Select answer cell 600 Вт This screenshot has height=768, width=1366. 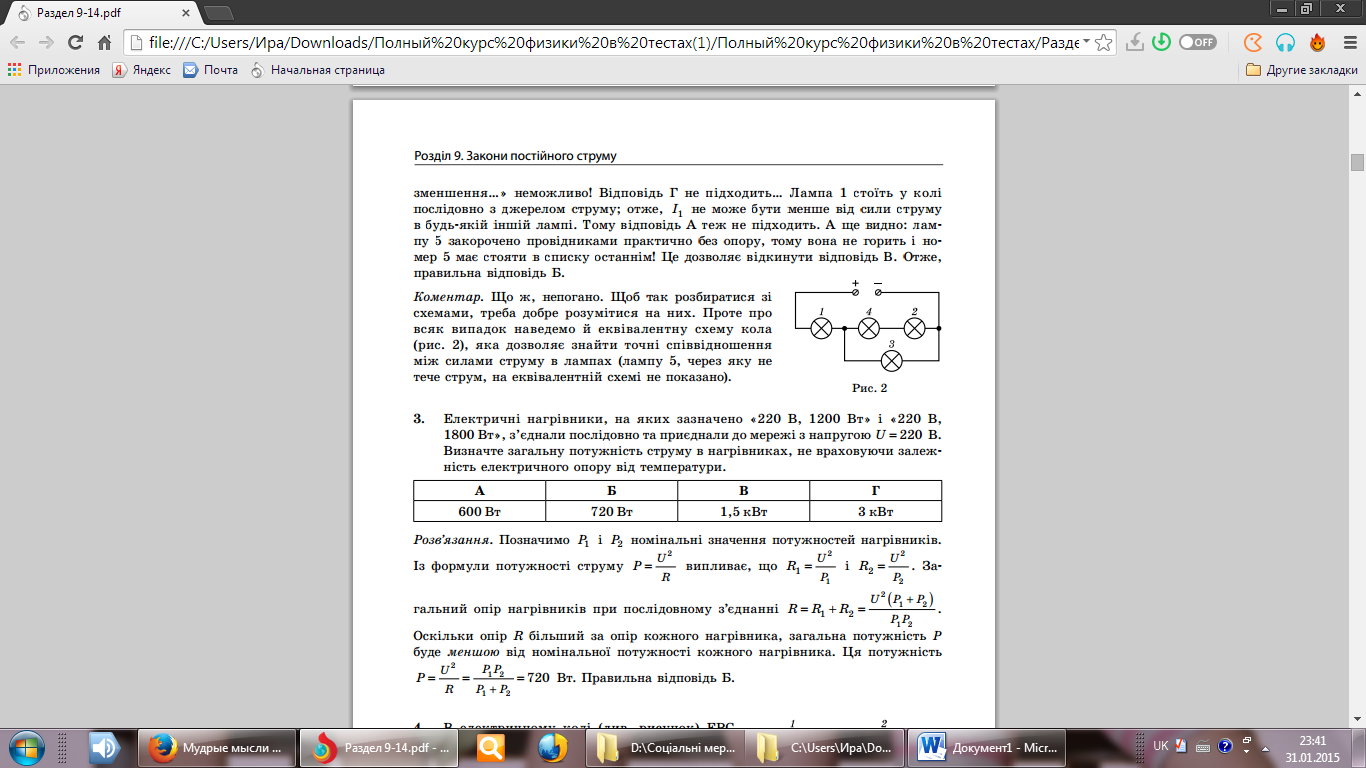click(480, 511)
